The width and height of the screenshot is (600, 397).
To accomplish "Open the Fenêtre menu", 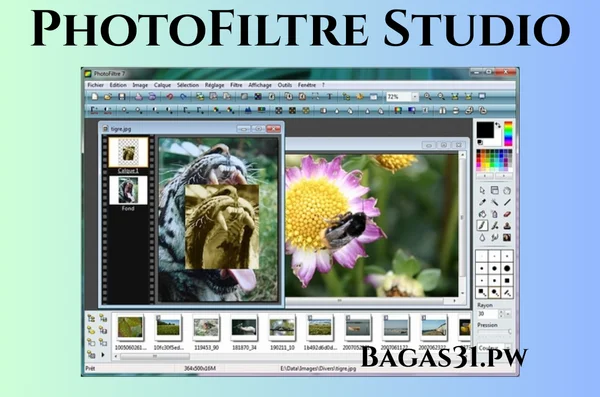I will [x=307, y=85].
